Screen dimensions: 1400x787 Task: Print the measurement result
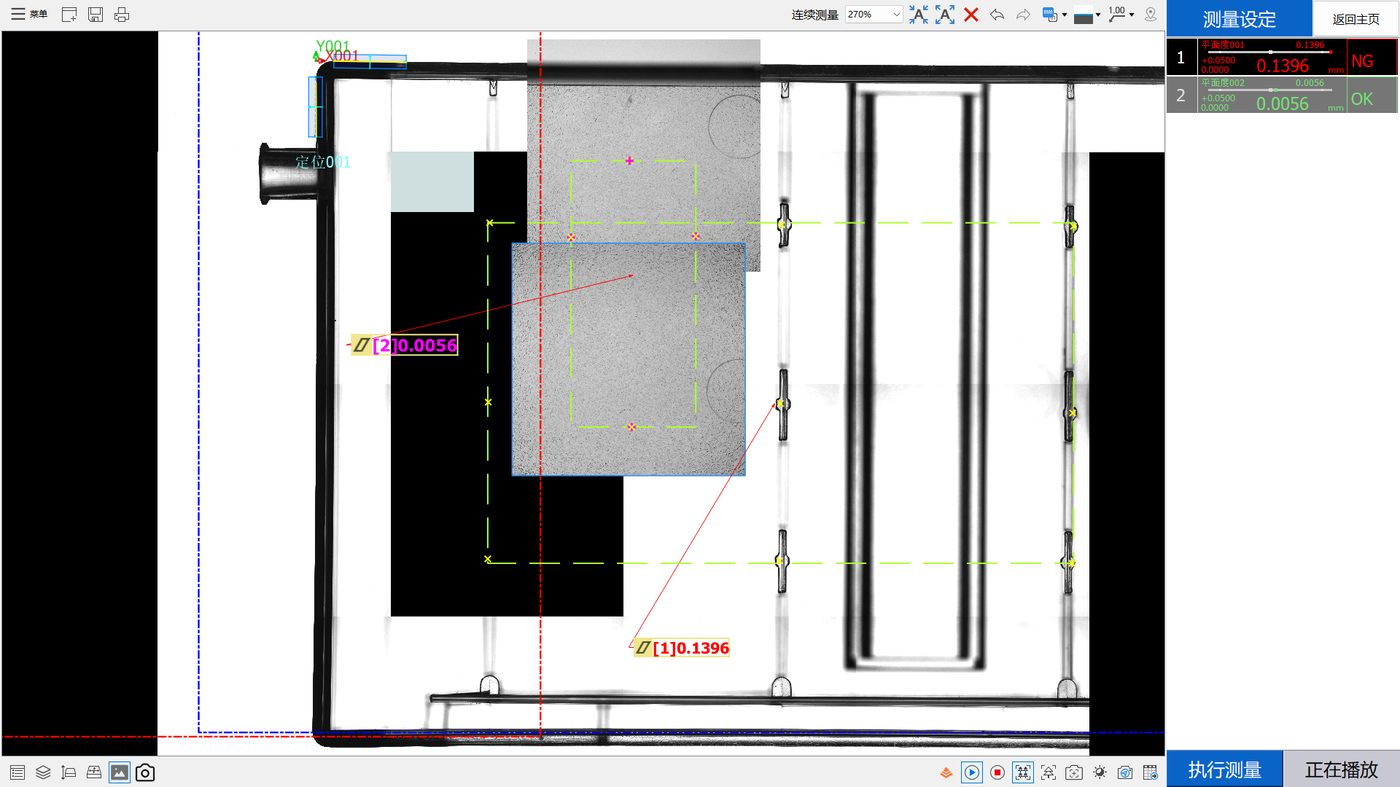click(x=121, y=14)
